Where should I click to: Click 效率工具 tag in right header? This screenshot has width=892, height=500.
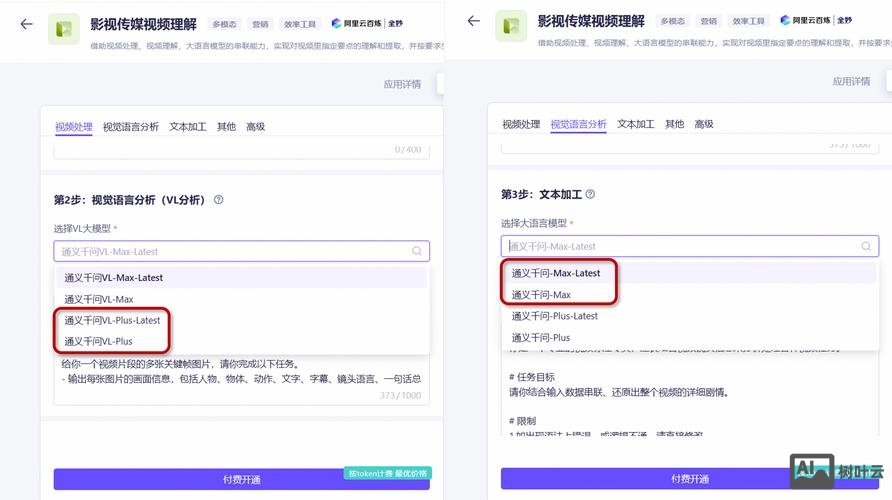tap(748, 21)
